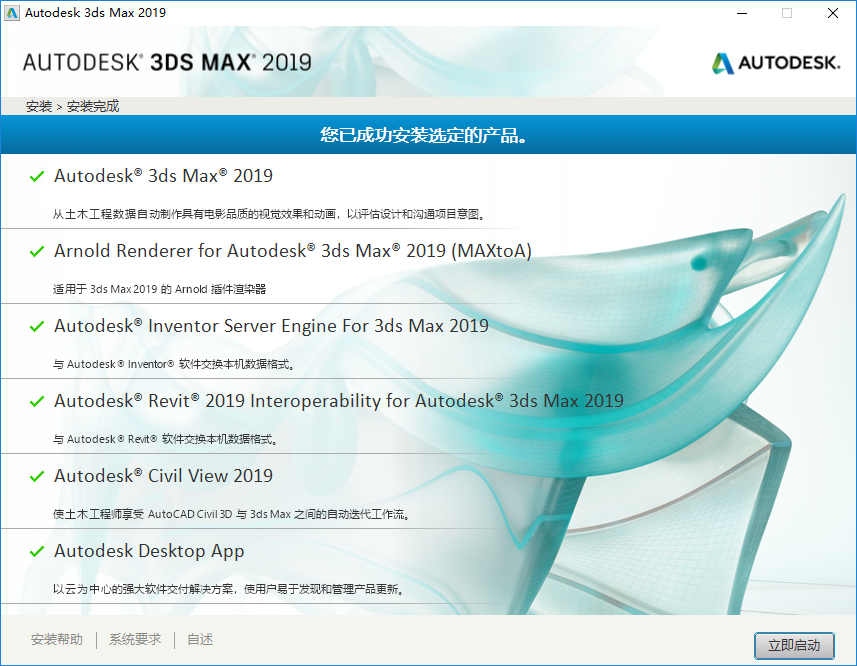
Task: Select the Autodesk Desktop App title
Action: coord(149,551)
